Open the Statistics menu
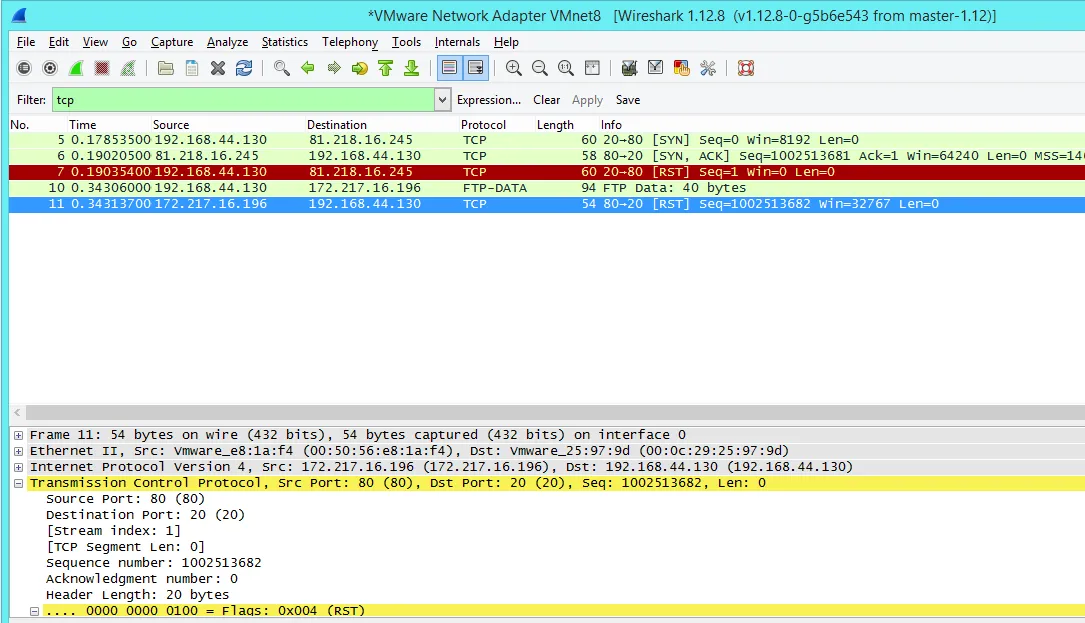 tap(284, 42)
